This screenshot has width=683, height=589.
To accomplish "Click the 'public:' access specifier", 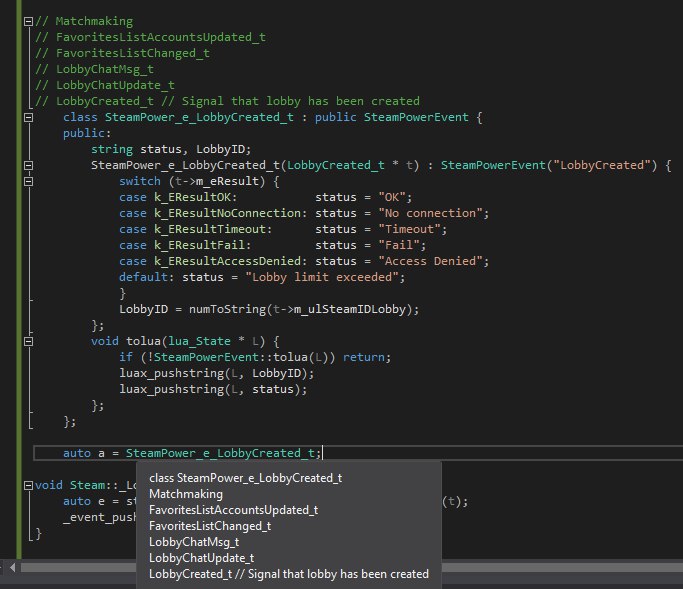I will click(x=87, y=133).
